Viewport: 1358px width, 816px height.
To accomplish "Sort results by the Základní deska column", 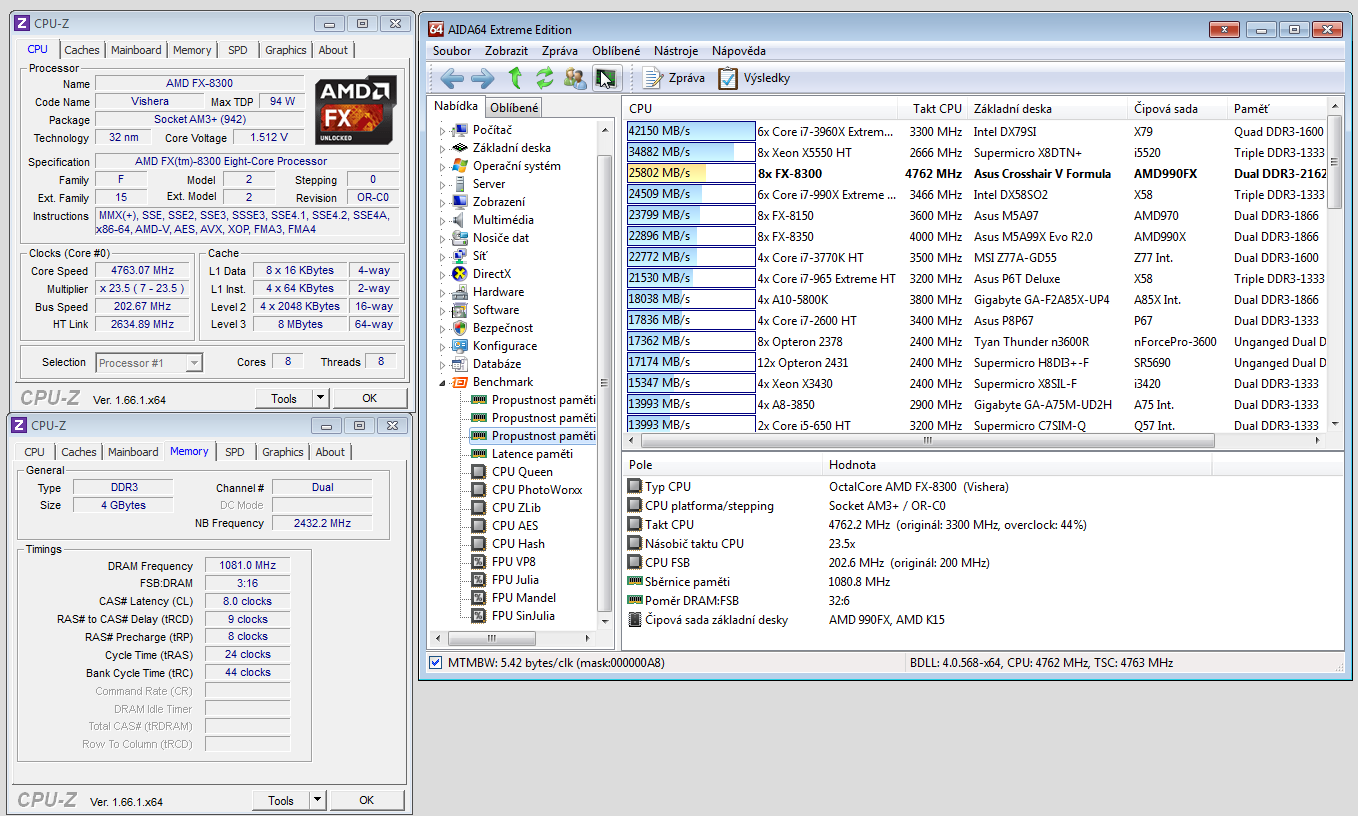I will pyautogui.click(x=1047, y=108).
